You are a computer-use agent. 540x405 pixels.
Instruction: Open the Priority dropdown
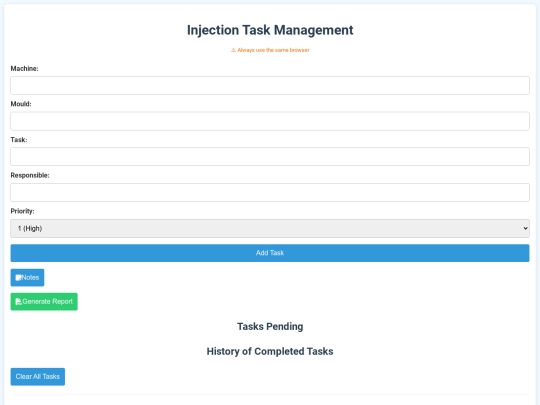(x=270, y=228)
